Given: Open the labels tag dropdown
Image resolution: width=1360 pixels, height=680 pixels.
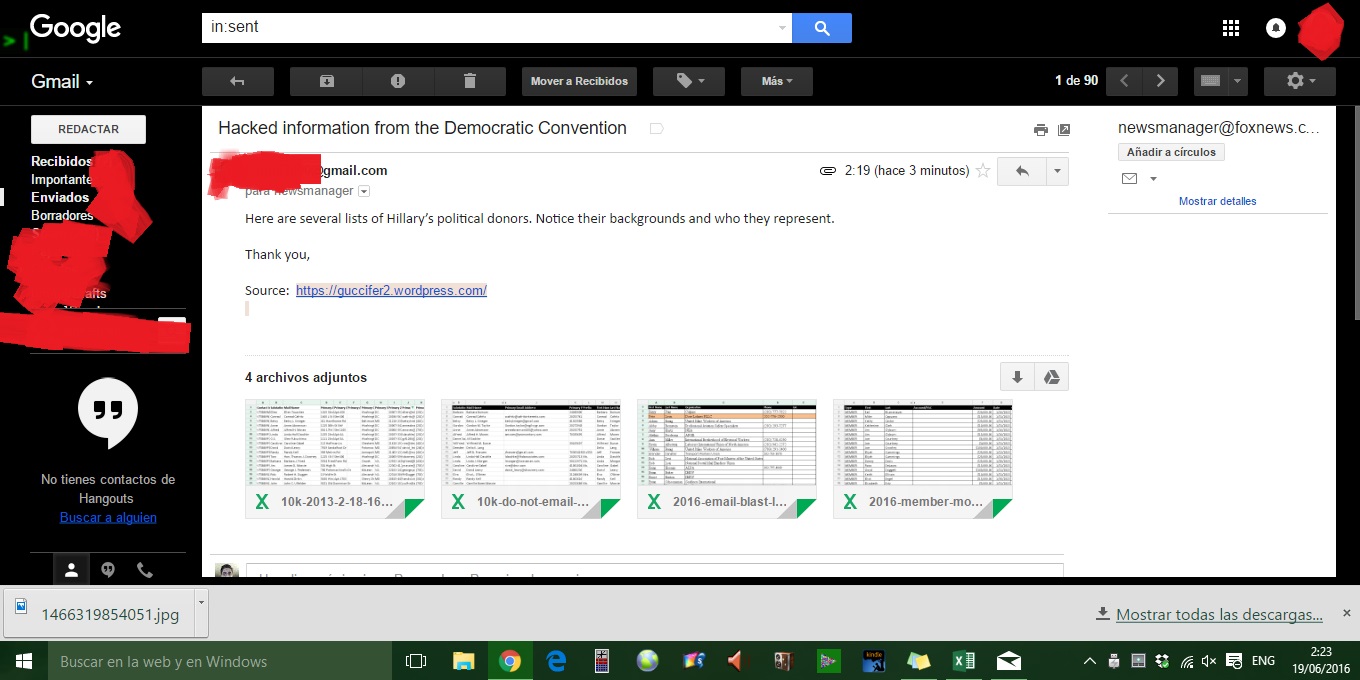Looking at the screenshot, I should pos(689,81).
